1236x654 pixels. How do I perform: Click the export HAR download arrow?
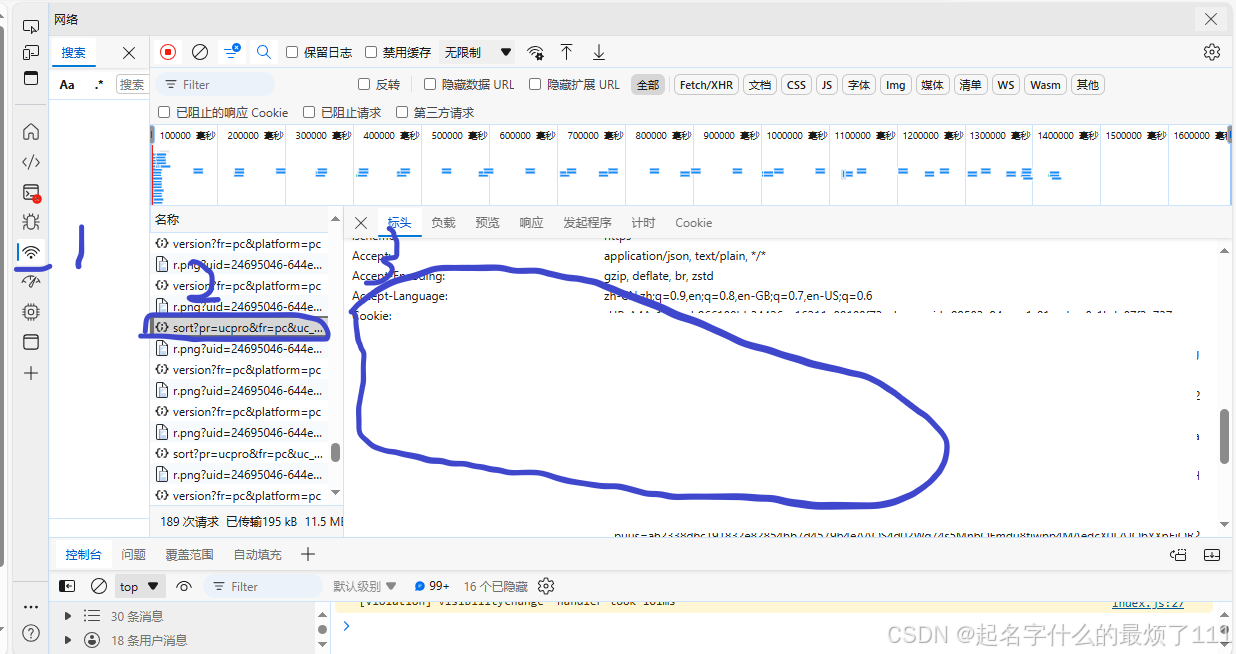[599, 52]
